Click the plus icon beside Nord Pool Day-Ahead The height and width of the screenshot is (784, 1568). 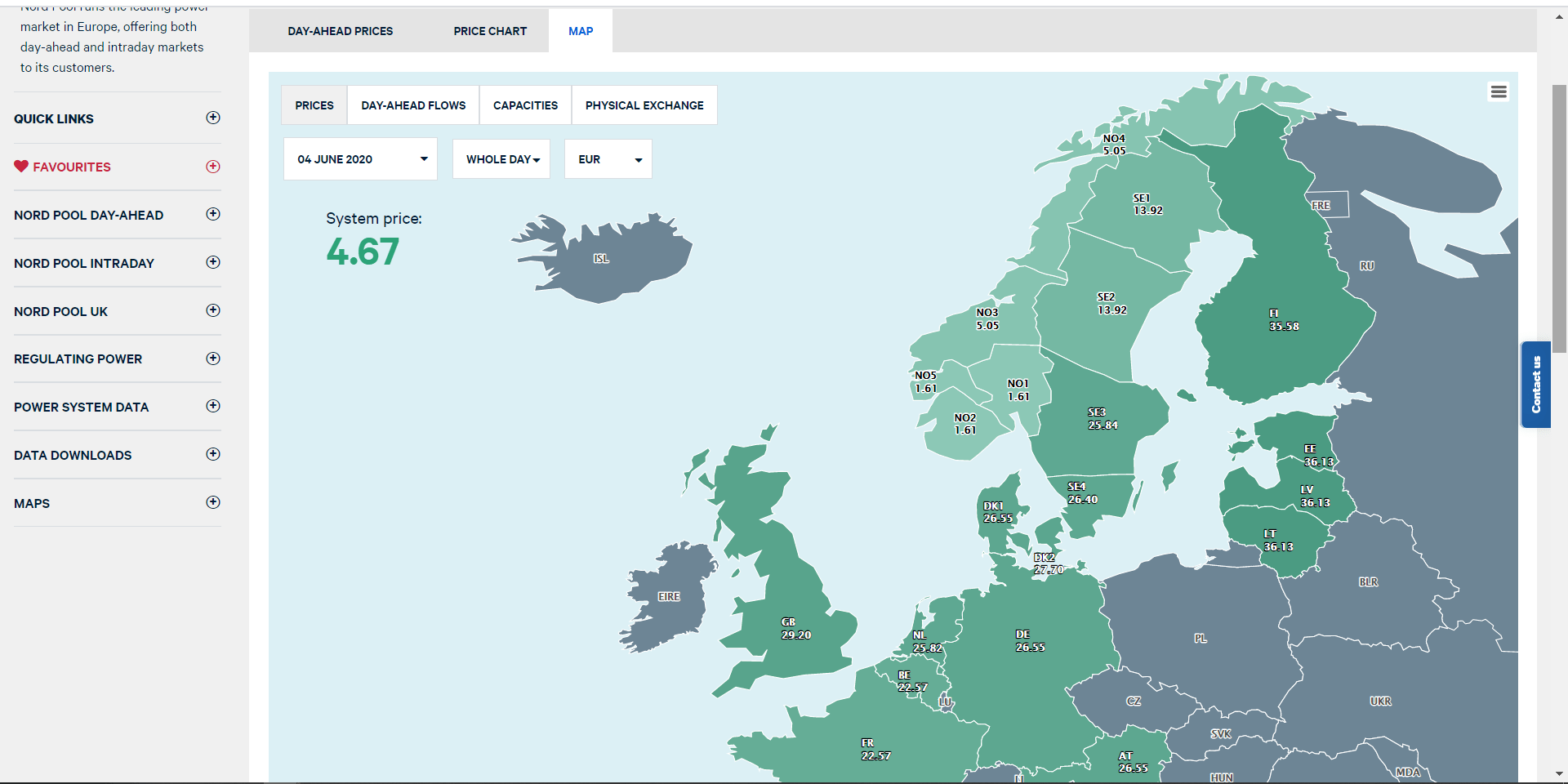[213, 214]
